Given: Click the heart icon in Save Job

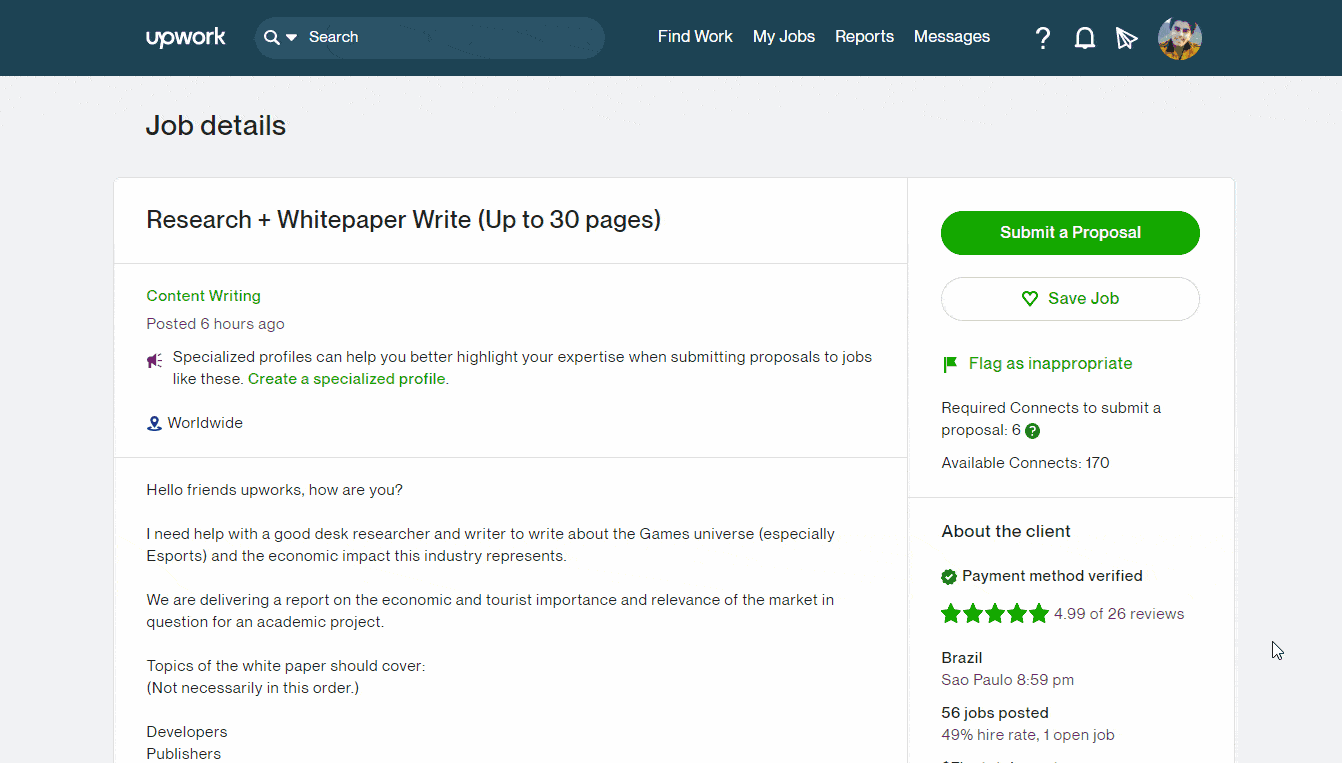Looking at the screenshot, I should pos(1030,299).
